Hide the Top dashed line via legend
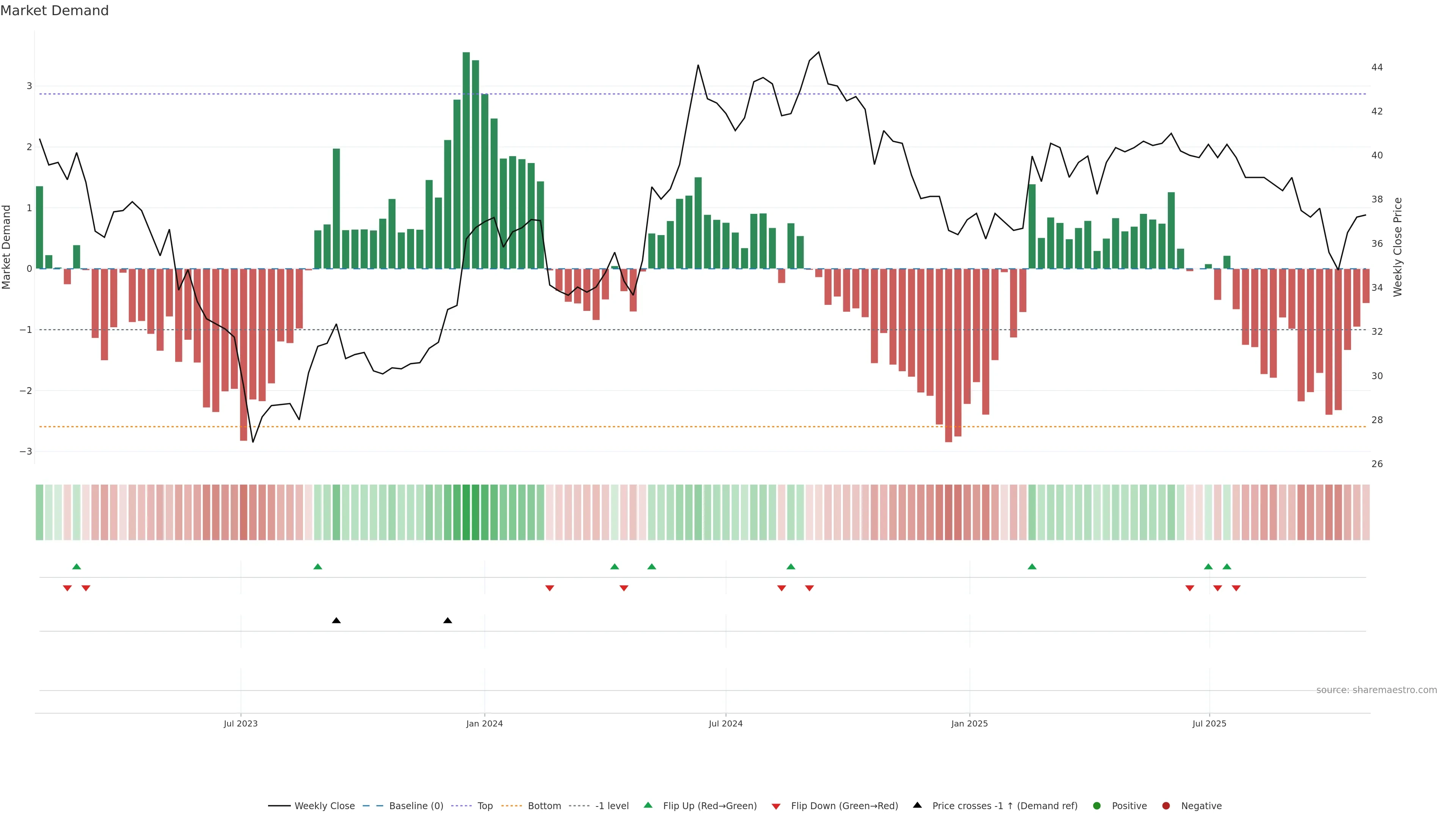Screen dimensions: 1456x819 [x=485, y=806]
